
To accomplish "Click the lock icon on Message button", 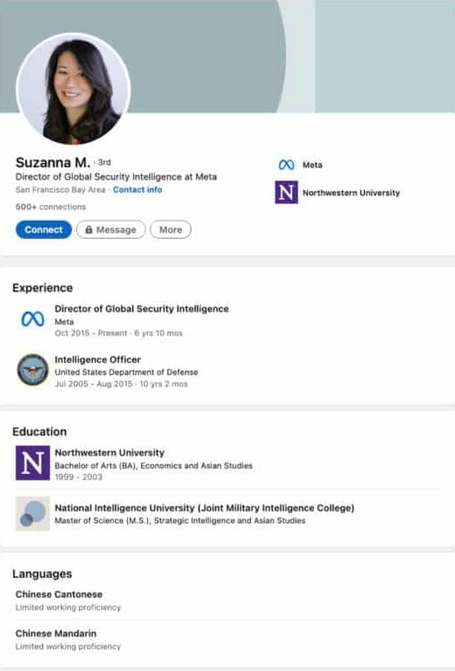I will [89, 230].
